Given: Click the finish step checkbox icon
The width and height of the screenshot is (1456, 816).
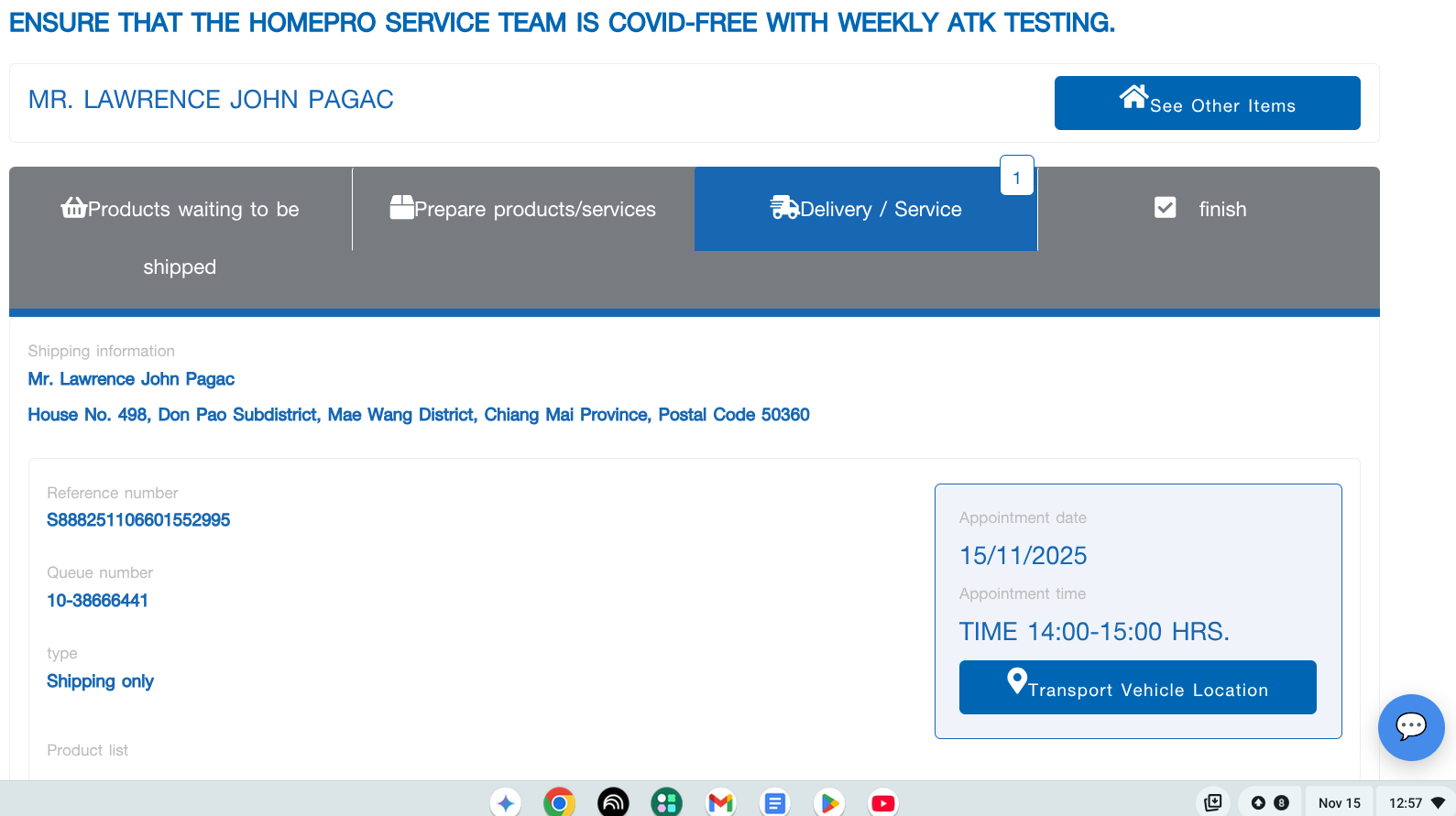Looking at the screenshot, I should tap(1165, 208).
